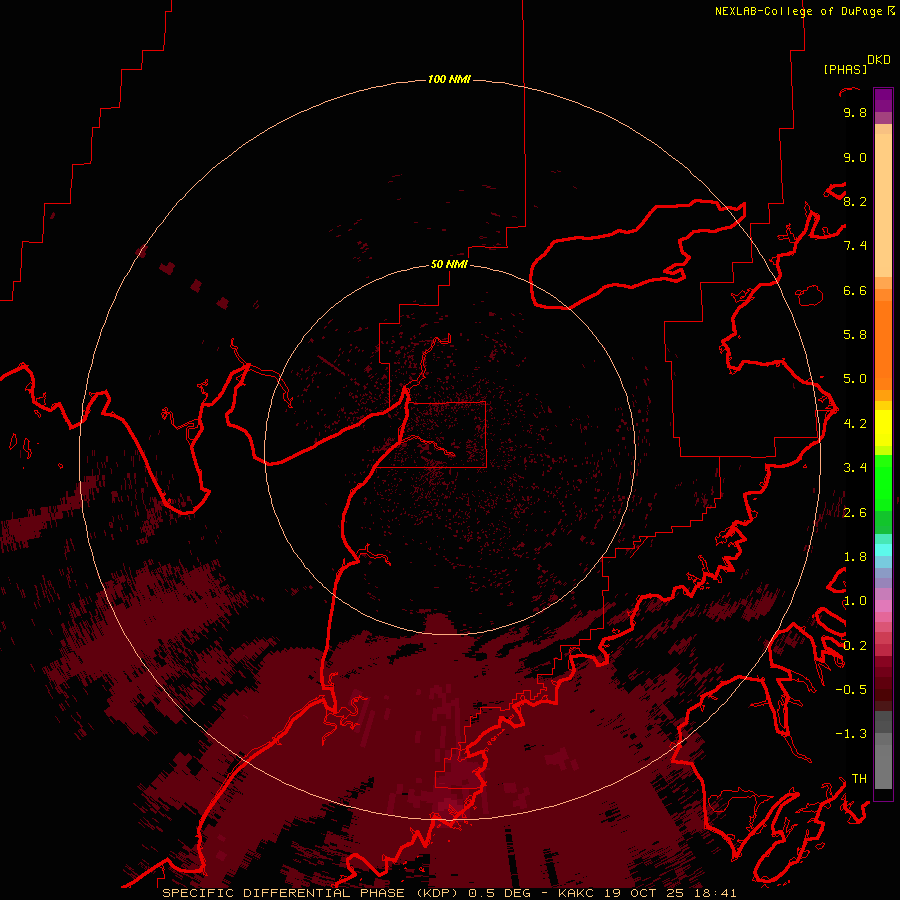Click the TH threshold label on the legend

click(x=859, y=779)
